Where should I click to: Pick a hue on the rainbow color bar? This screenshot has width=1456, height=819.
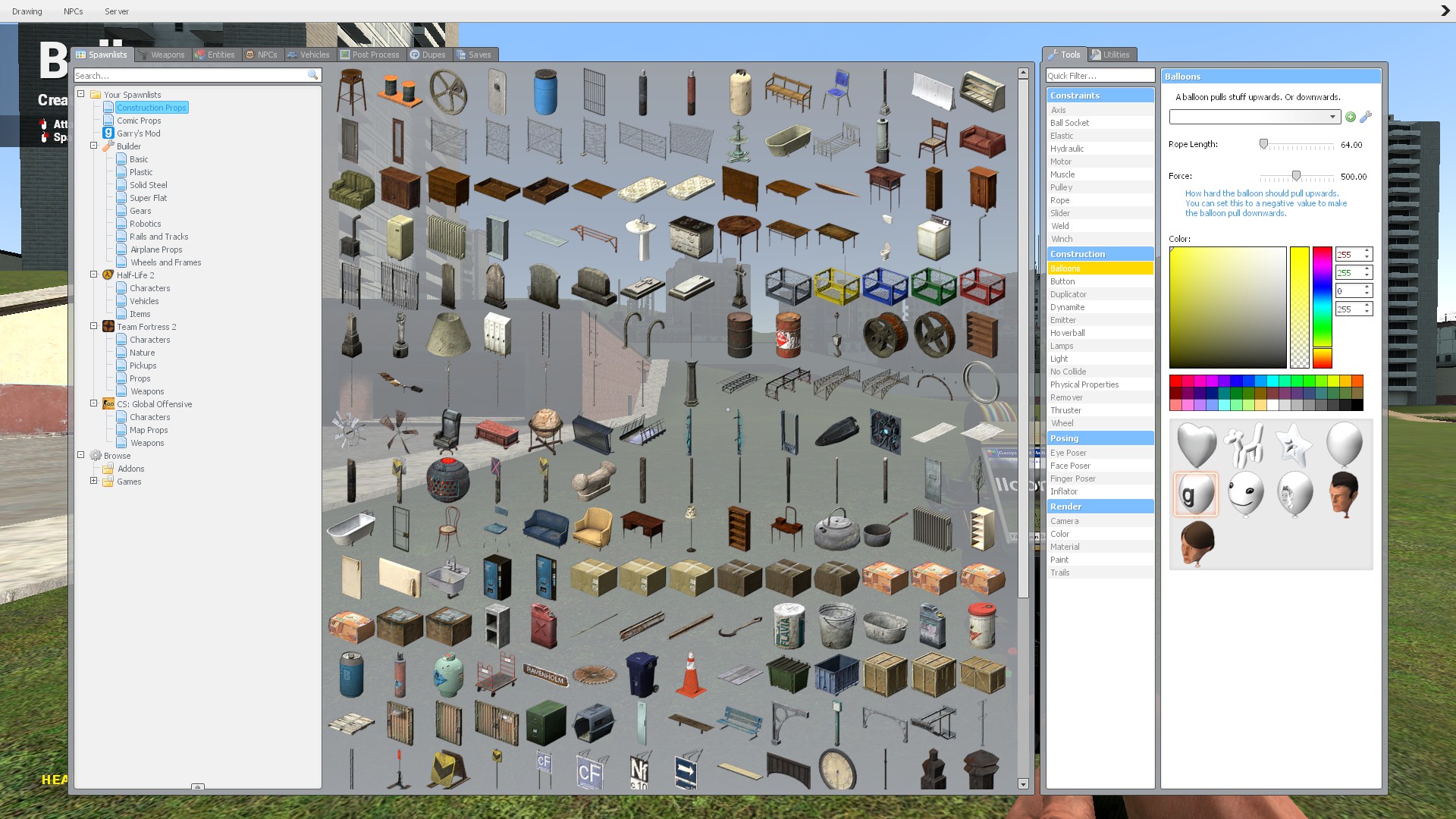(1323, 297)
